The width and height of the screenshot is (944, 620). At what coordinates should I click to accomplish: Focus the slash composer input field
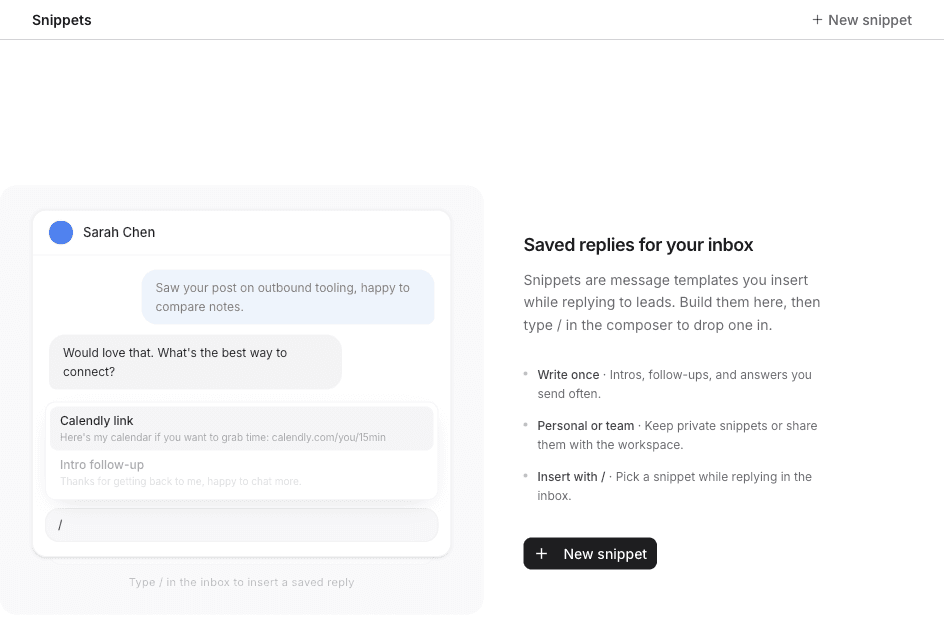[x=241, y=525]
